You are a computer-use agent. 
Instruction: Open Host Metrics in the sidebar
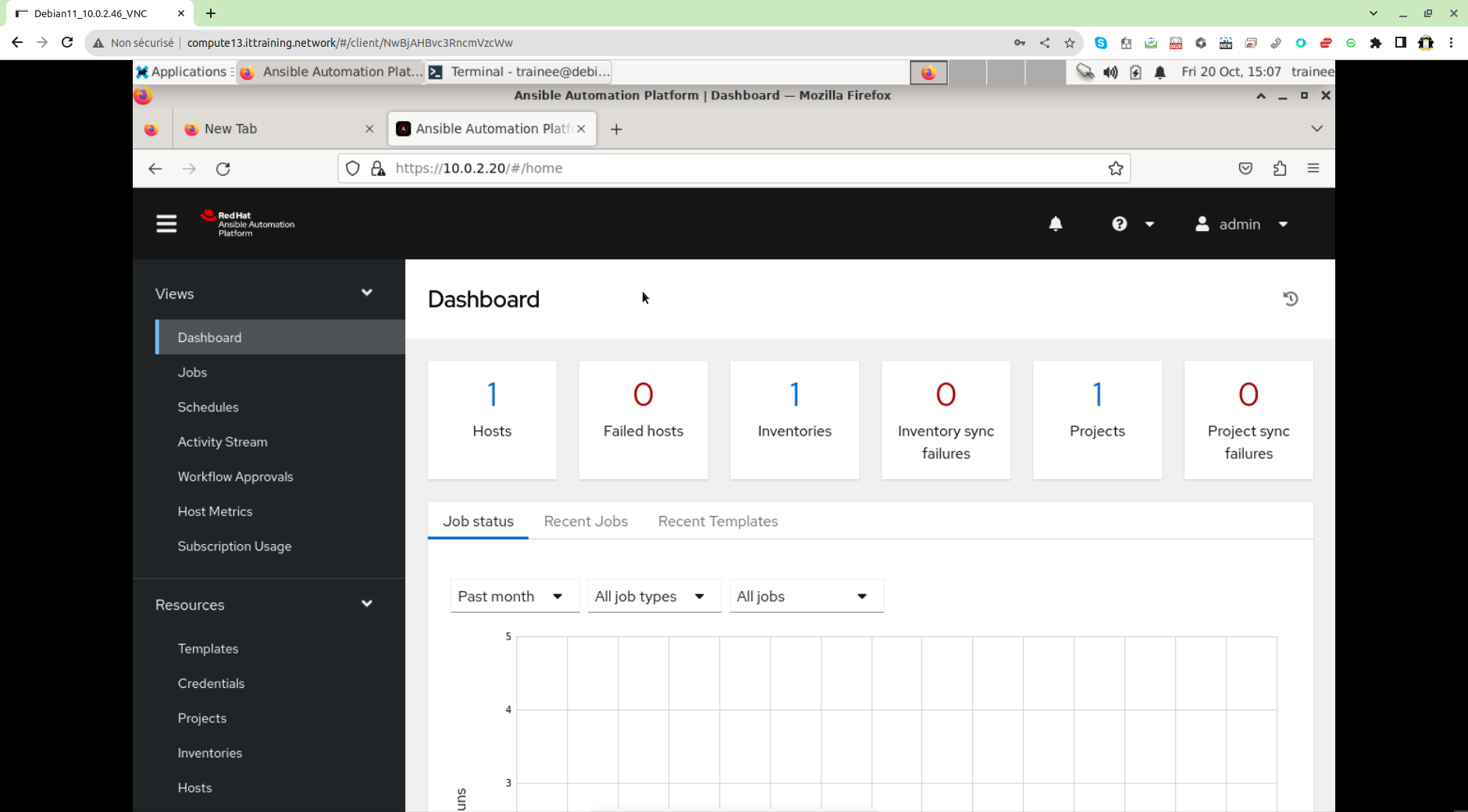click(215, 511)
